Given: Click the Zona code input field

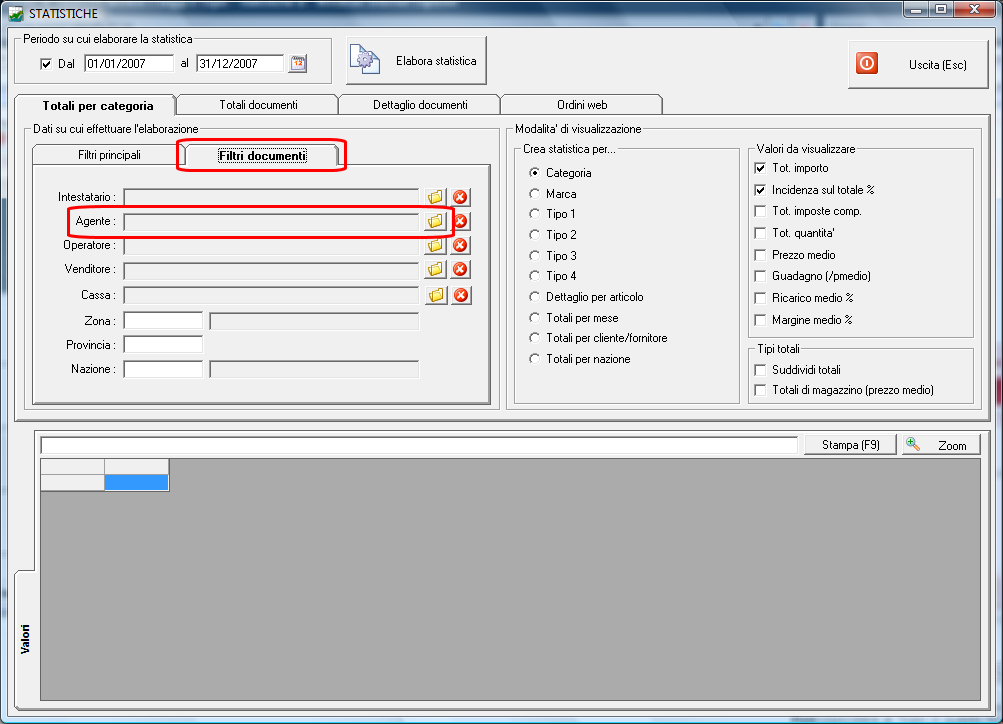Looking at the screenshot, I should coord(163,320).
